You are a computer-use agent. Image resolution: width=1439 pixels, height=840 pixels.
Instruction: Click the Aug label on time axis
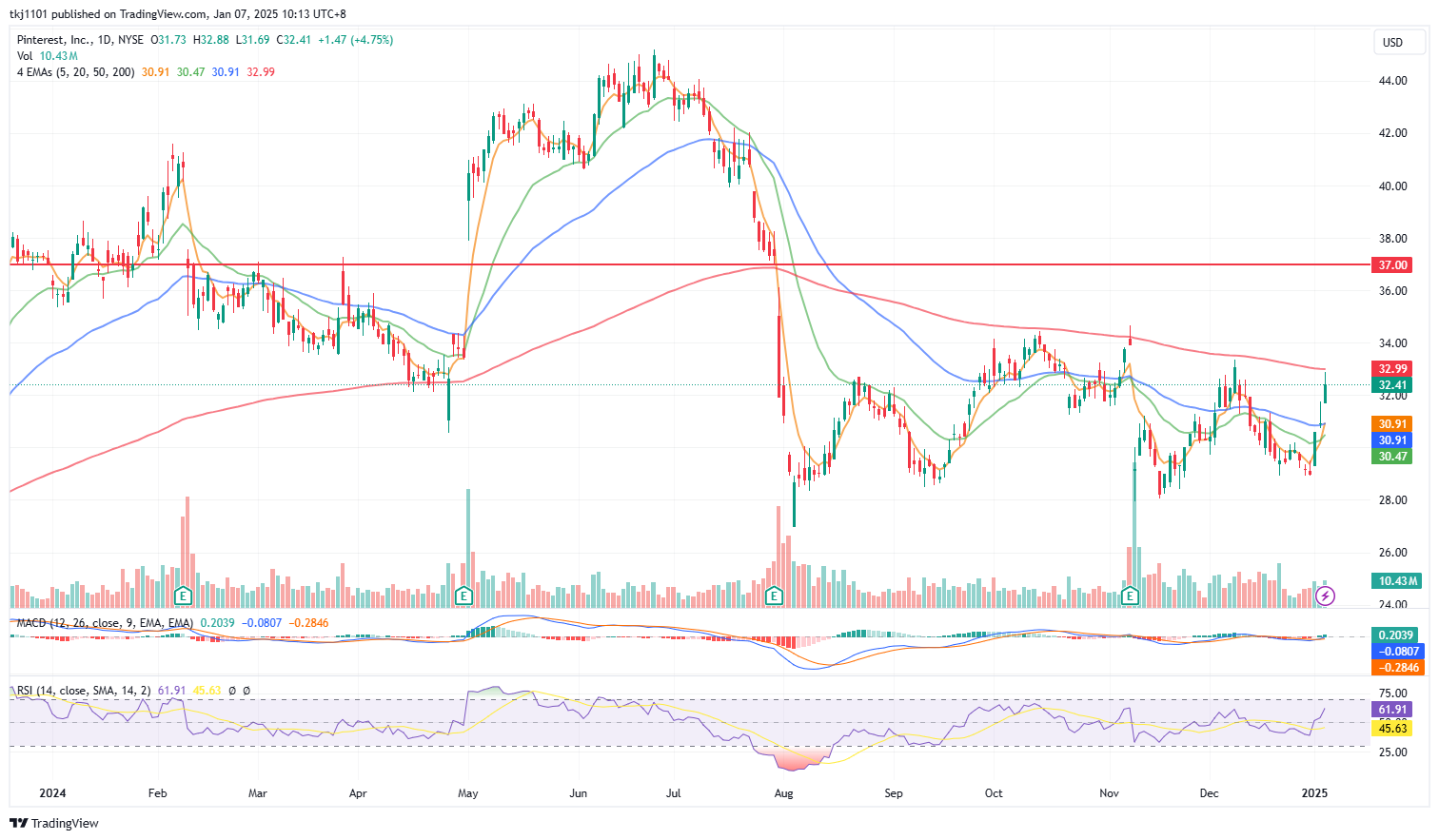tap(783, 792)
